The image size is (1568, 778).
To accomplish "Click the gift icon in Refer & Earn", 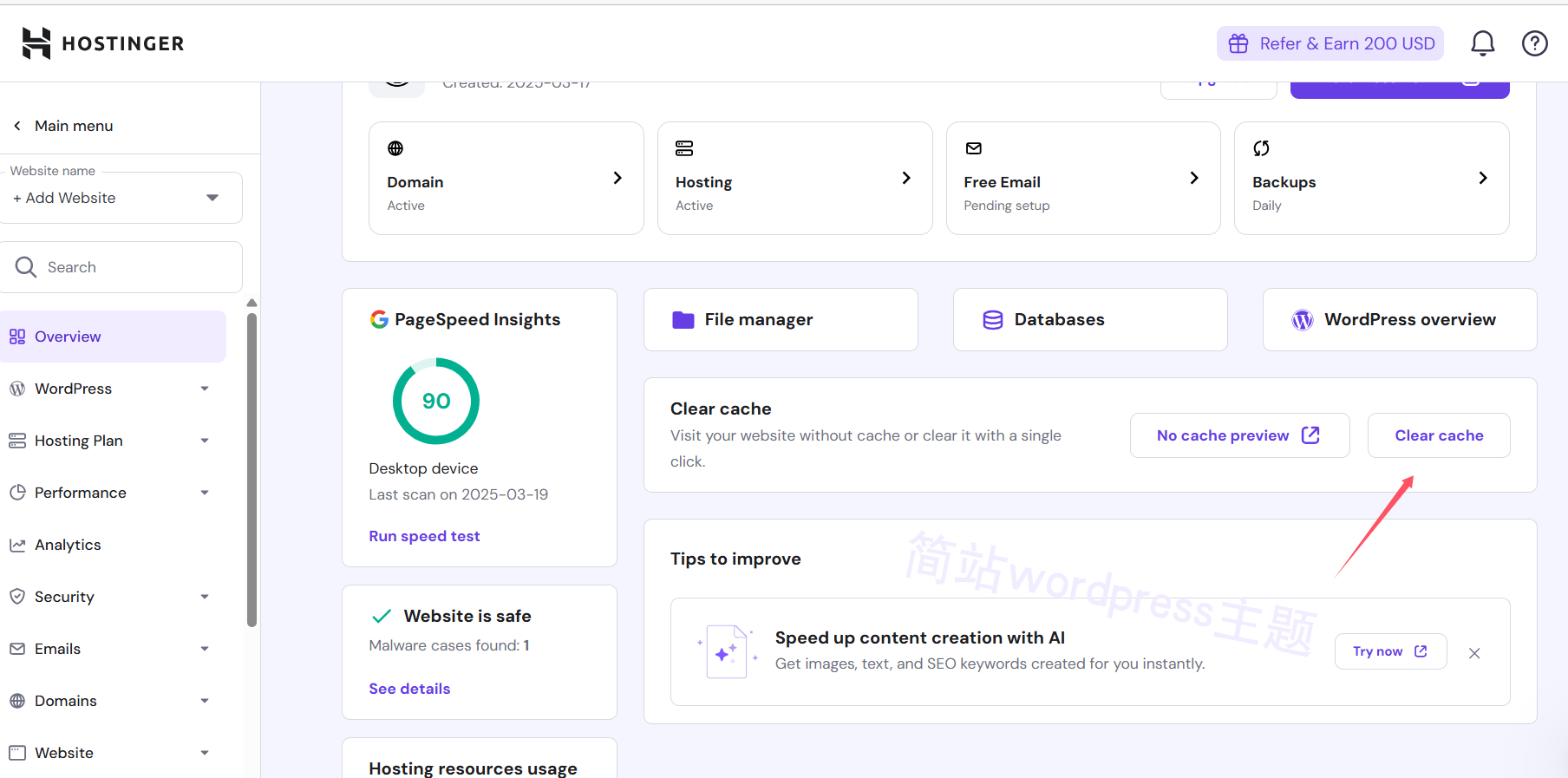I will 1238,43.
